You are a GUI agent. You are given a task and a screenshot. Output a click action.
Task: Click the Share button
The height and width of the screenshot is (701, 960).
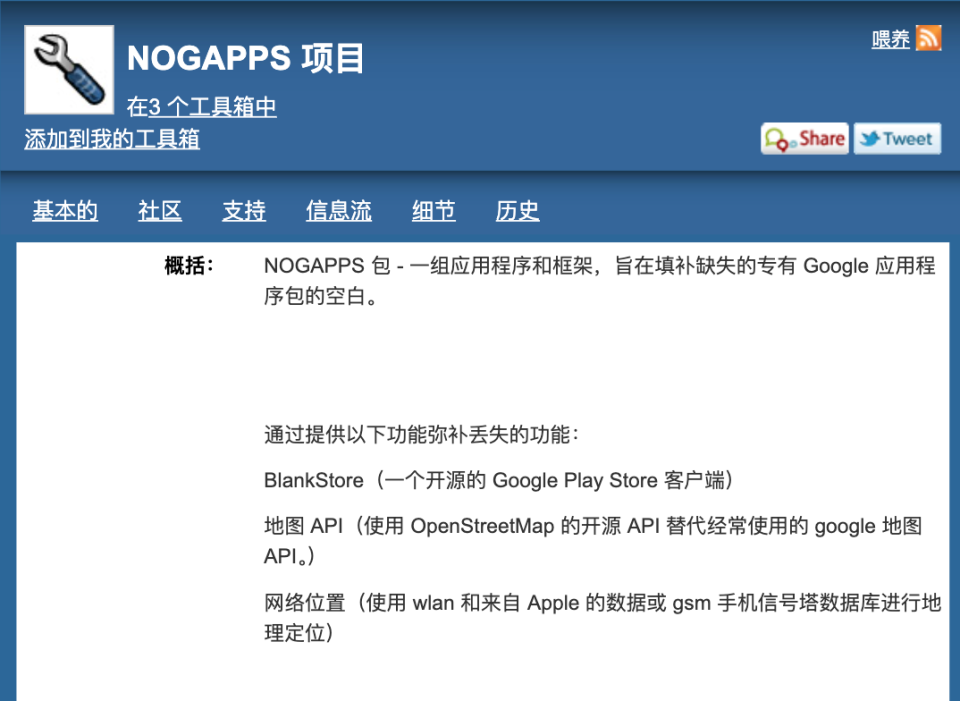click(804, 139)
